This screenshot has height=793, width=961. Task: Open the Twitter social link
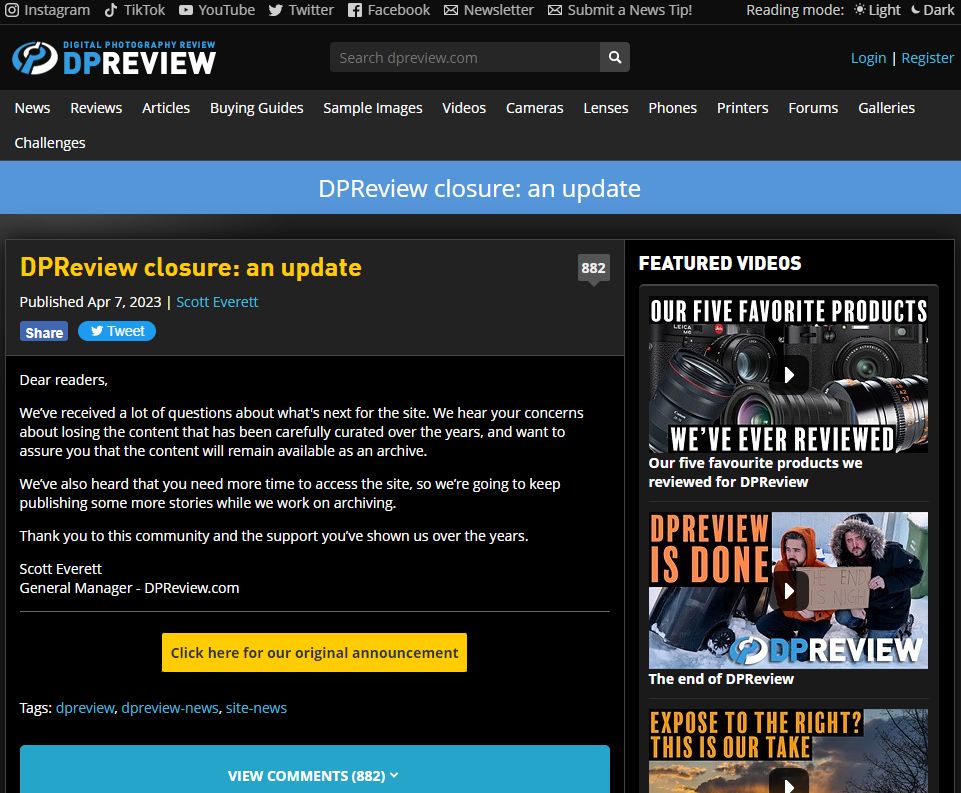(302, 10)
